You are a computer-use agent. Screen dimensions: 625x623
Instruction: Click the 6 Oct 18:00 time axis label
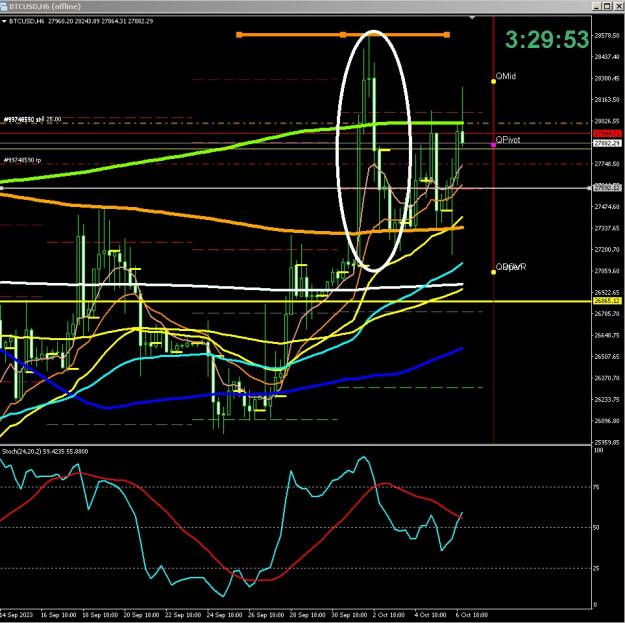point(472,615)
